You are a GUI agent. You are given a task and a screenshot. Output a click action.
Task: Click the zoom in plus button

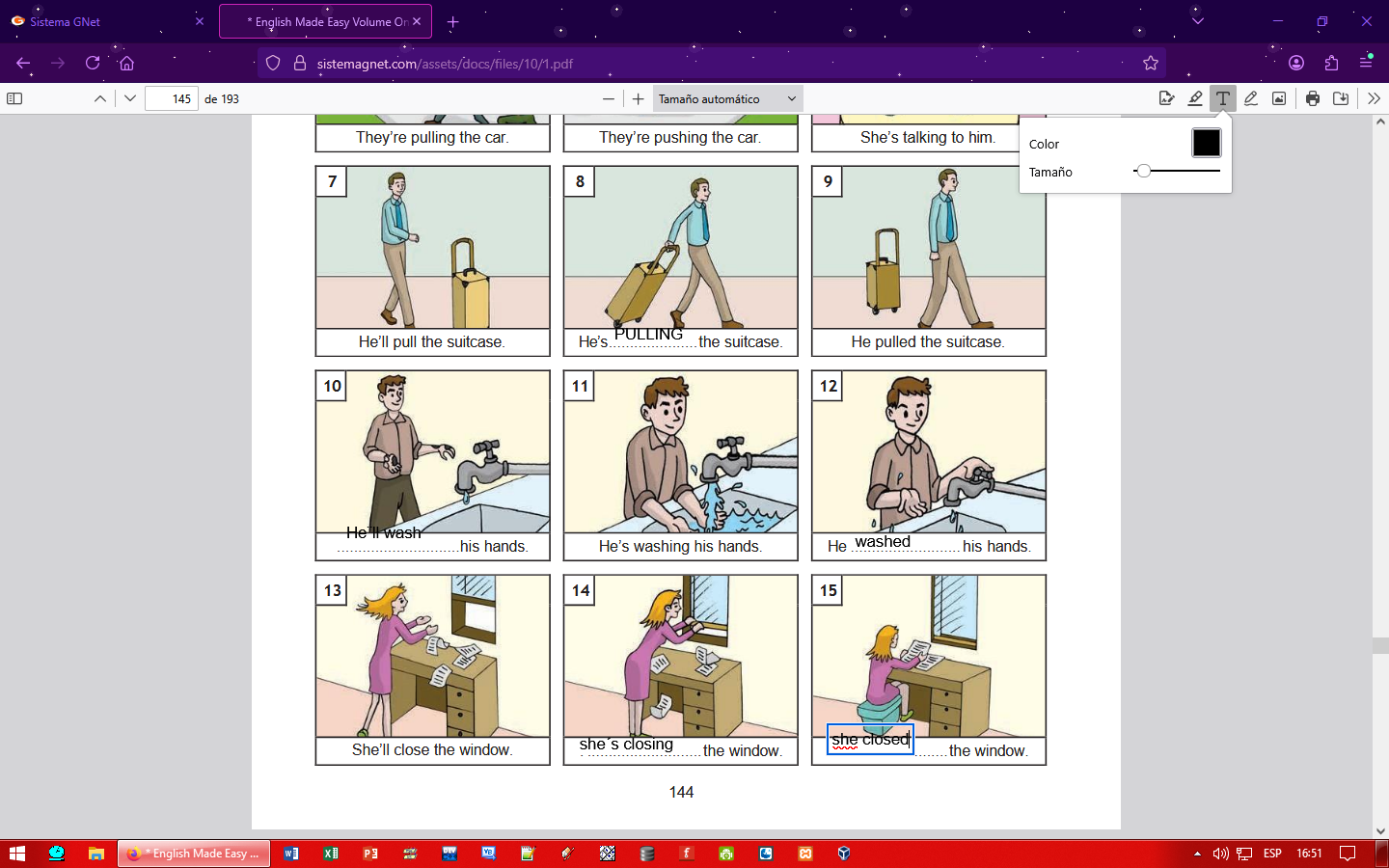[638, 98]
